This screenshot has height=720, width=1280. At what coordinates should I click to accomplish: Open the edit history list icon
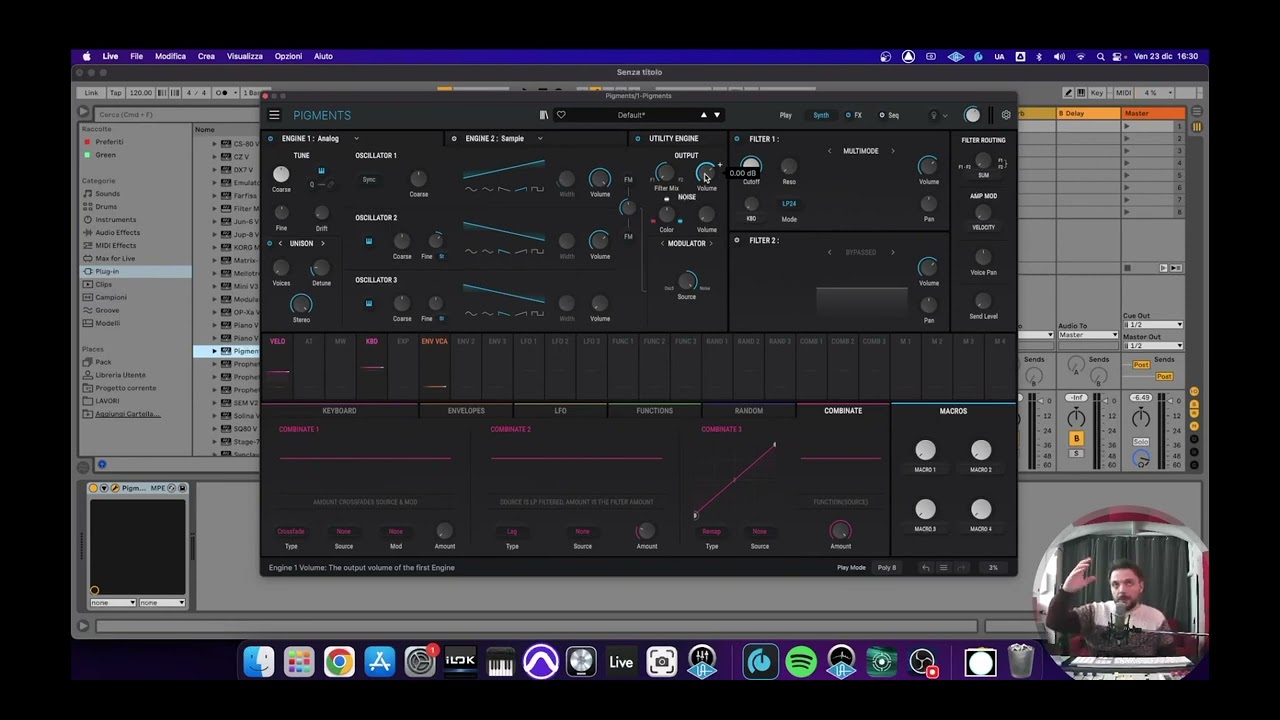point(943,568)
